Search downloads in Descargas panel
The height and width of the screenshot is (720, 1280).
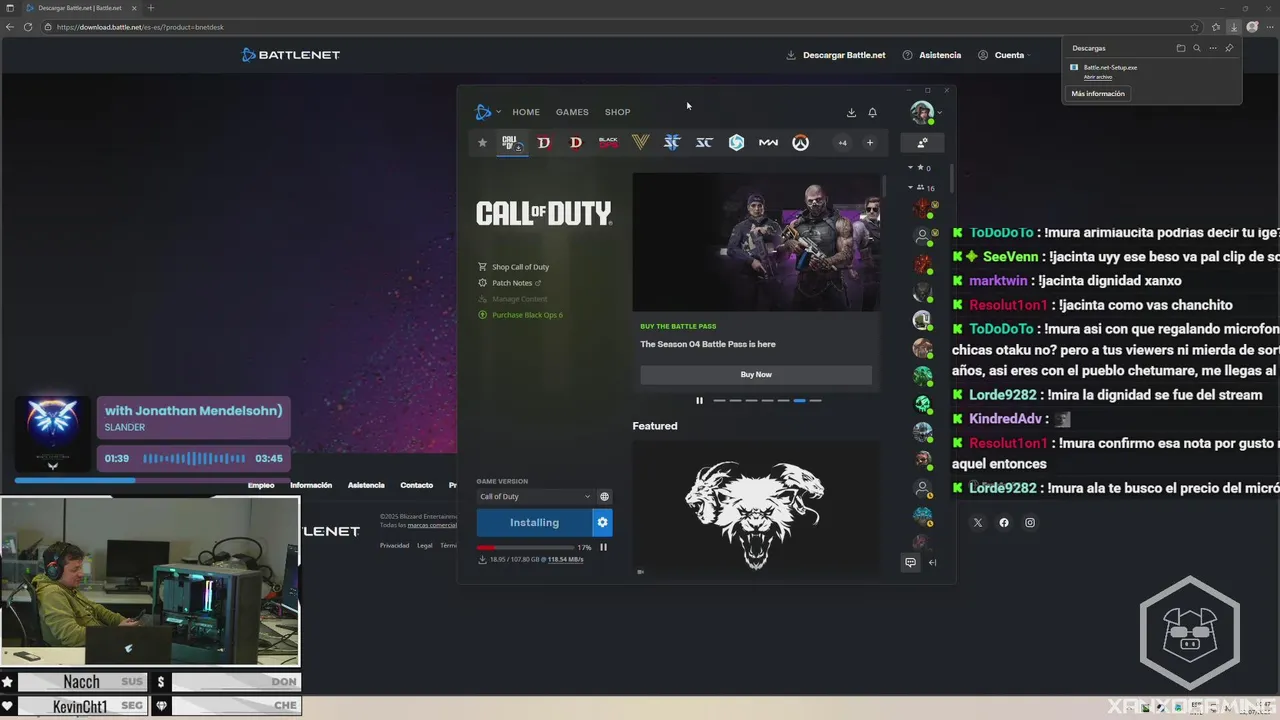[x=1197, y=48]
